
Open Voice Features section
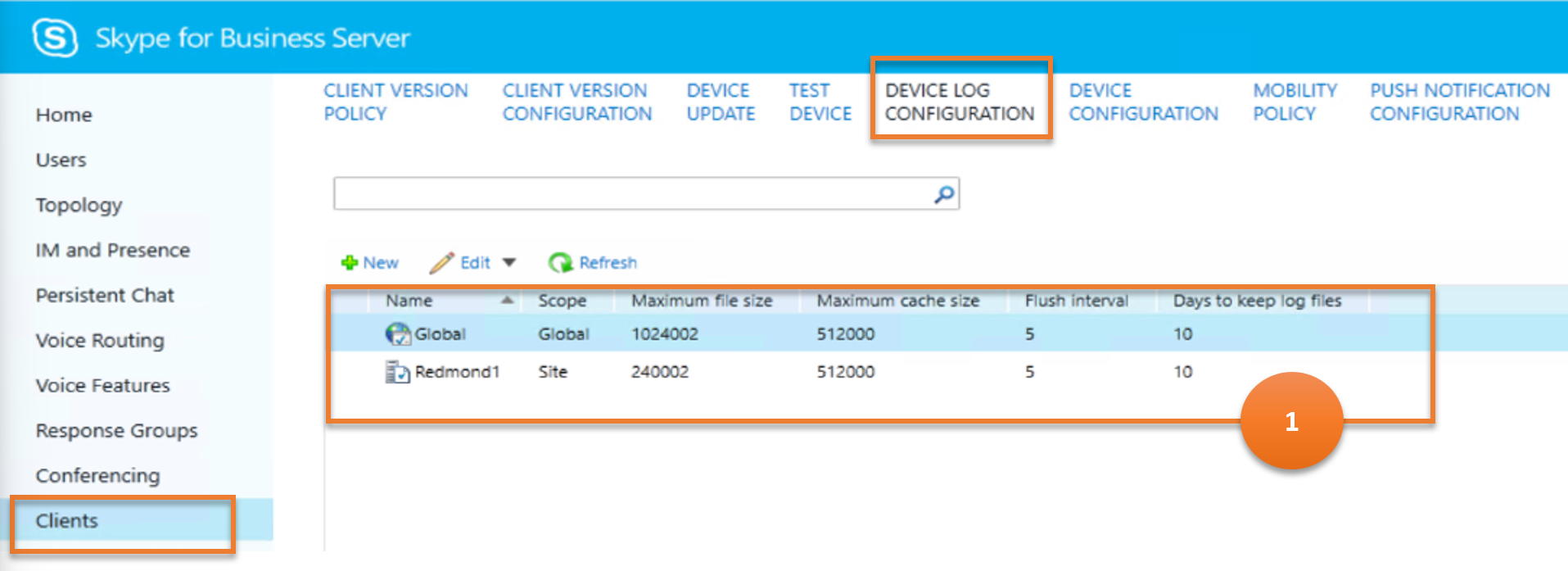point(102,385)
